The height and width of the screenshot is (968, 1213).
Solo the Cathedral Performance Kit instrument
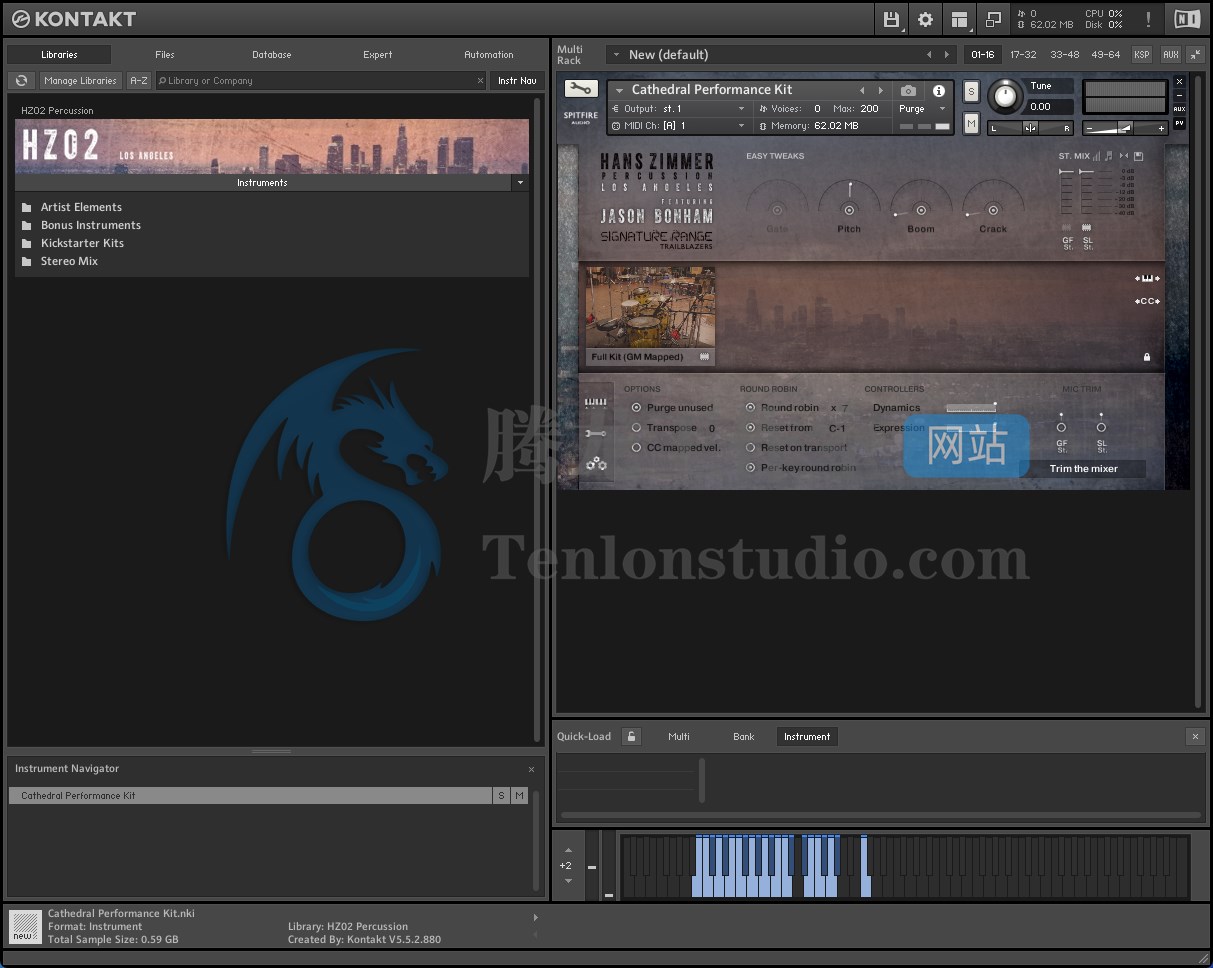pos(971,91)
